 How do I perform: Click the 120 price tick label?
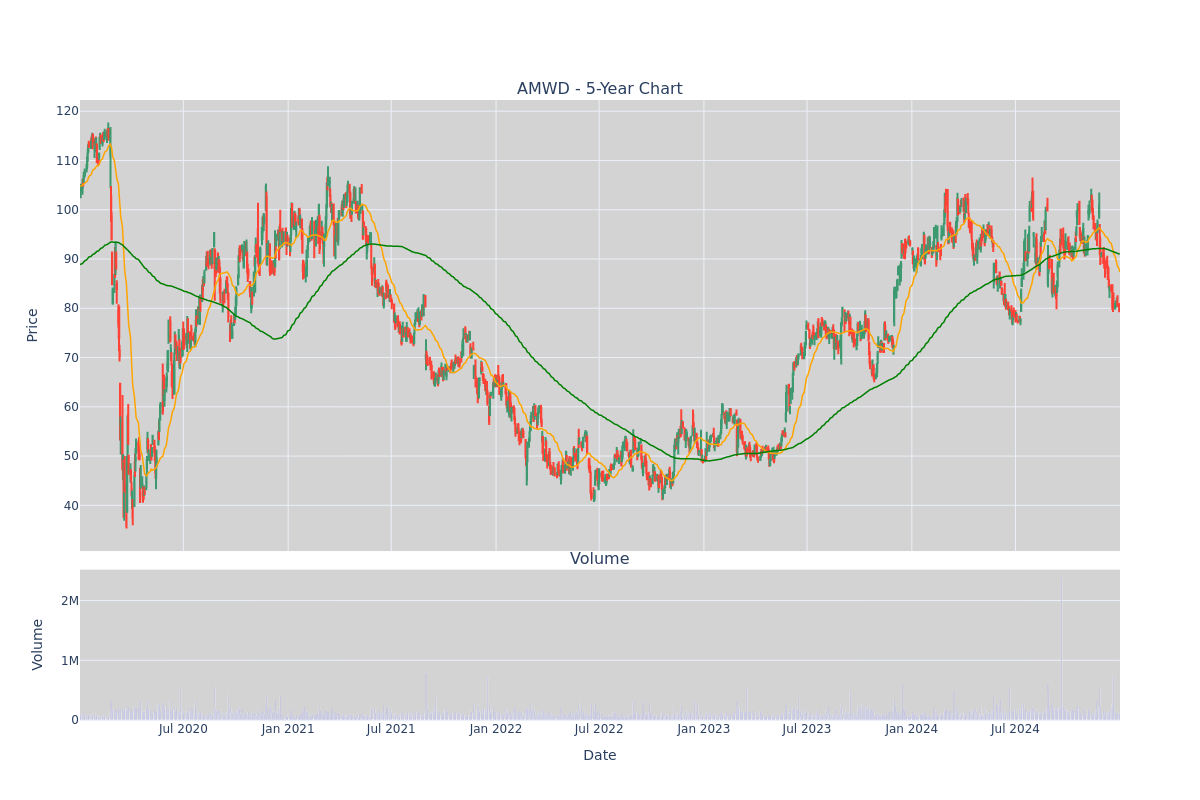[67, 111]
